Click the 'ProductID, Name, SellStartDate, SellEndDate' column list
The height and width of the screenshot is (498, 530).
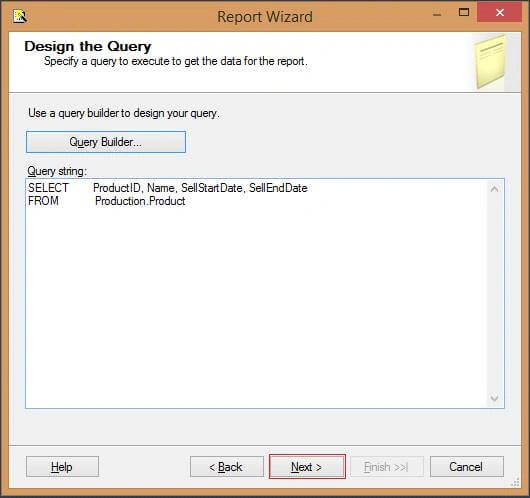click(x=200, y=188)
